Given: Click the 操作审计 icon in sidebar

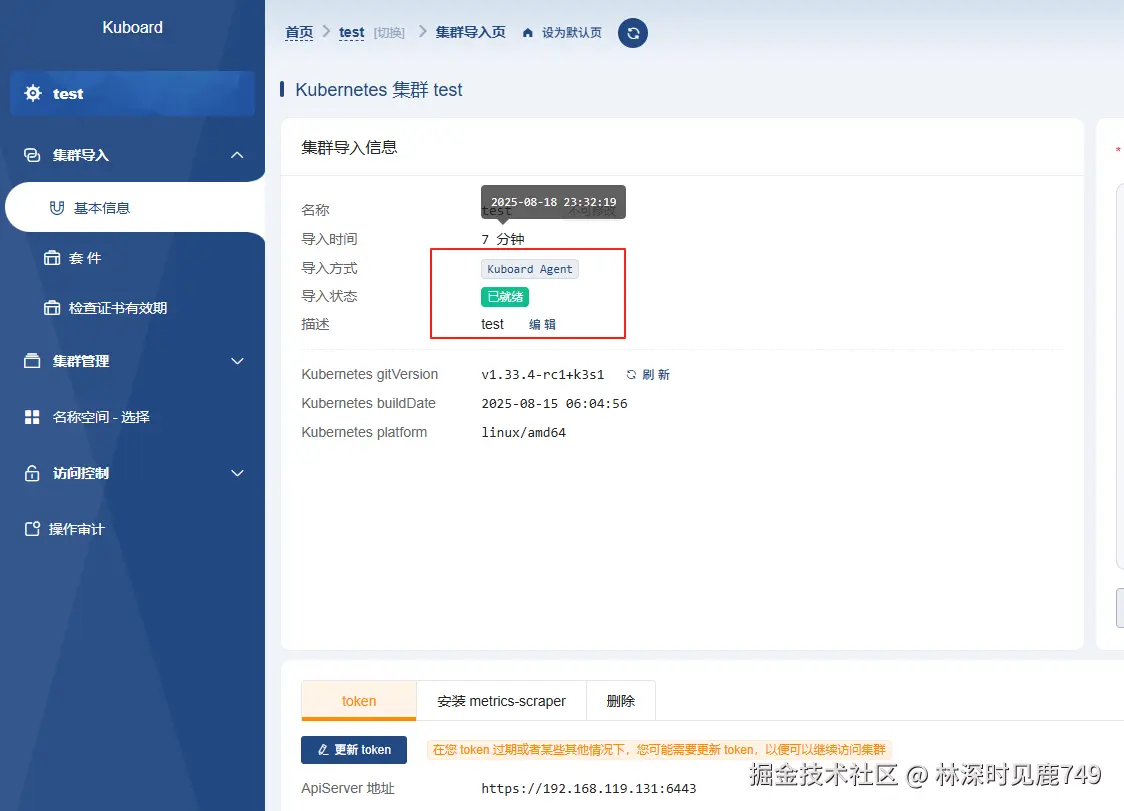Looking at the screenshot, I should (x=32, y=529).
